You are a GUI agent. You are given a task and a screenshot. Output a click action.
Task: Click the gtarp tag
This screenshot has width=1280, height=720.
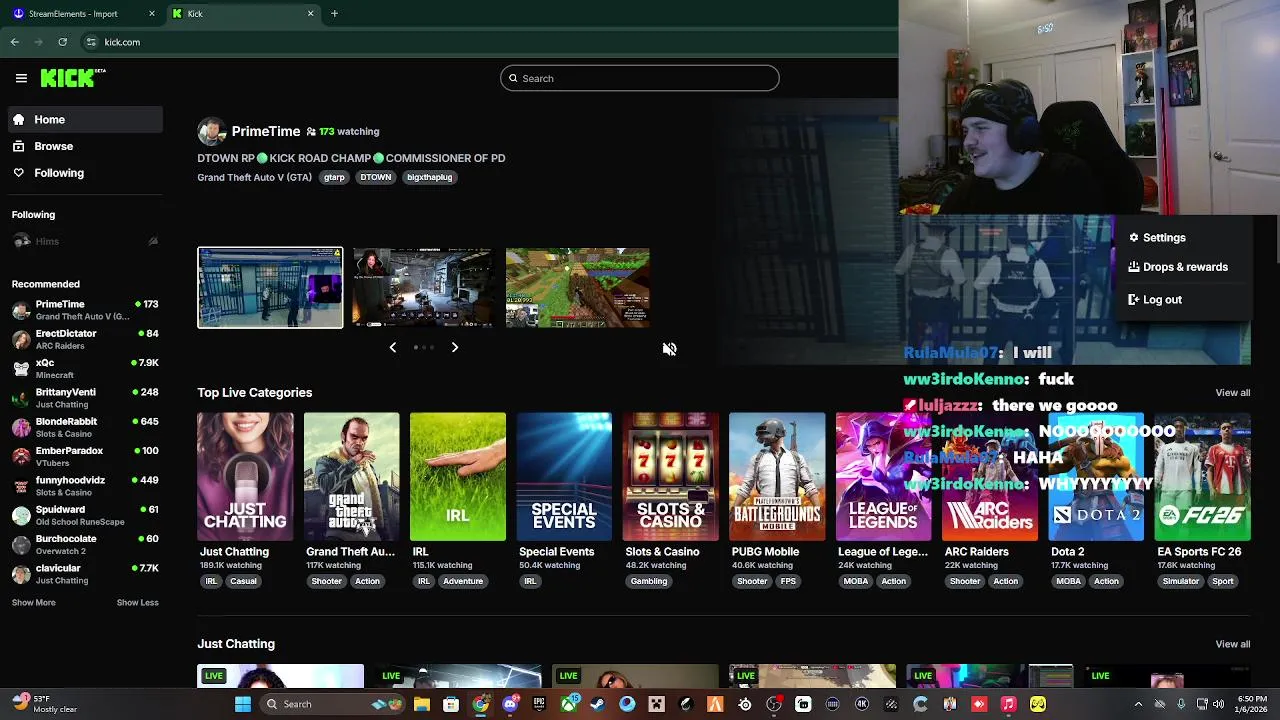point(334,177)
